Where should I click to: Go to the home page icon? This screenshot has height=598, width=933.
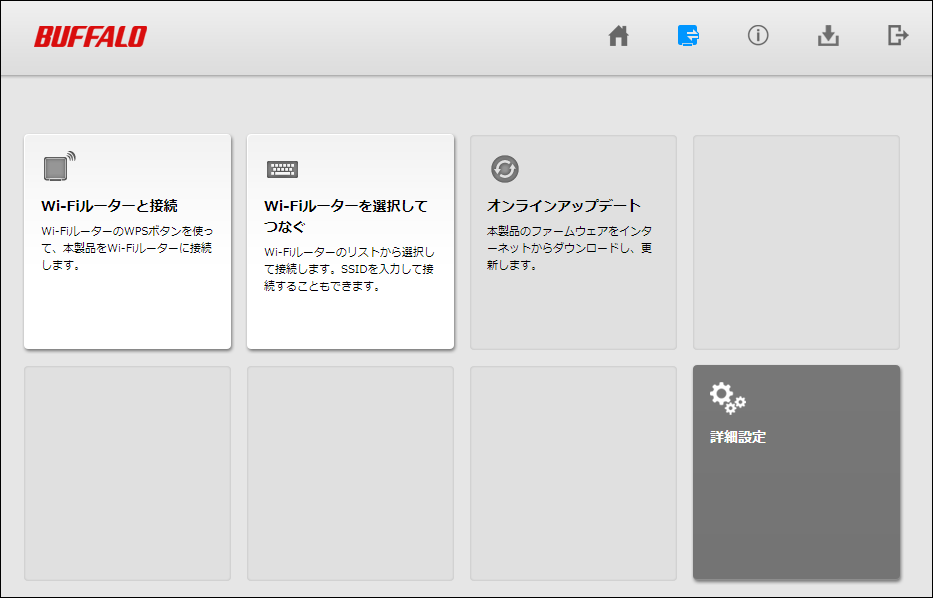[x=619, y=37]
